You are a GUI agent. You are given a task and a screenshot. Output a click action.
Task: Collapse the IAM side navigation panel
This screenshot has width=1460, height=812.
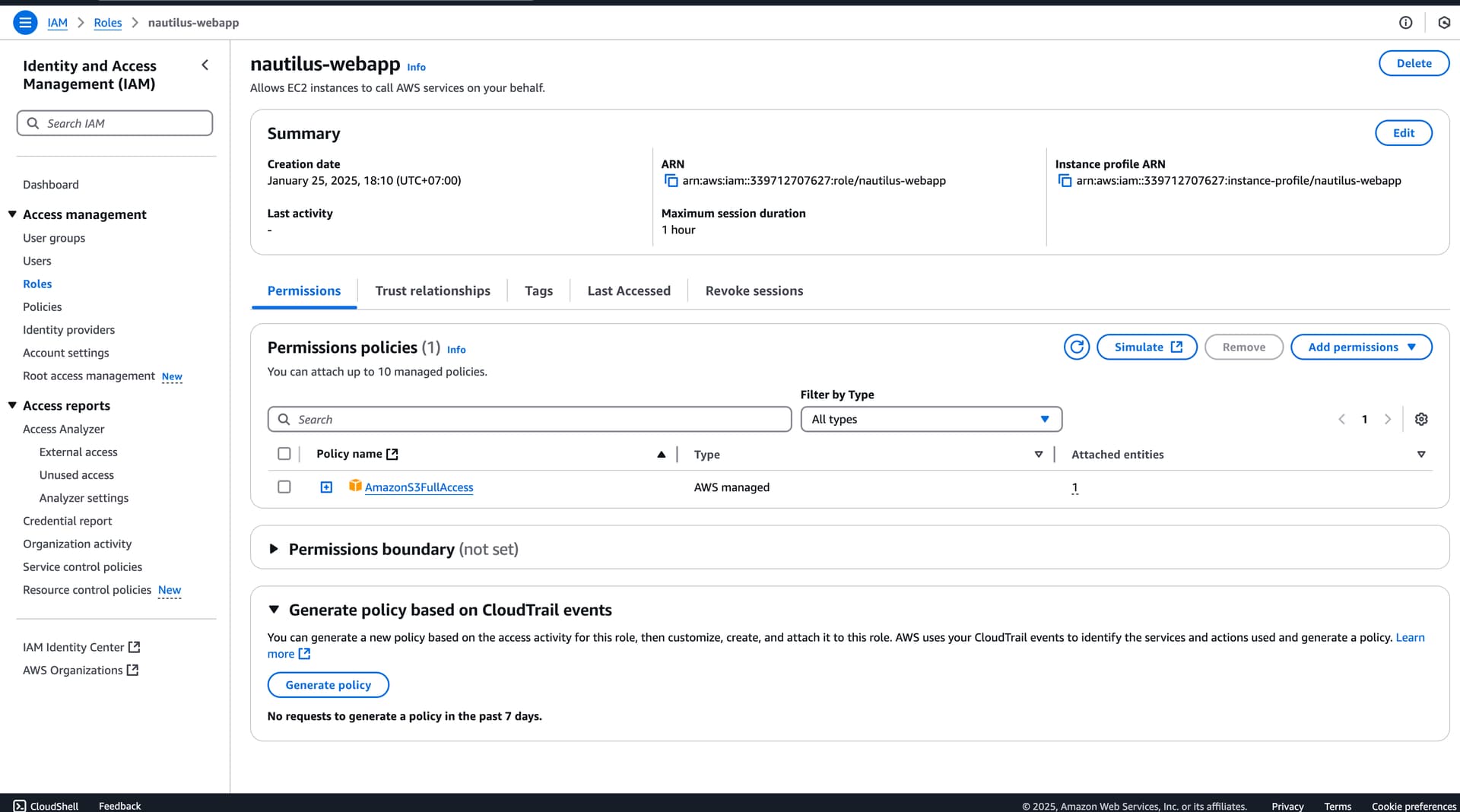tap(205, 65)
